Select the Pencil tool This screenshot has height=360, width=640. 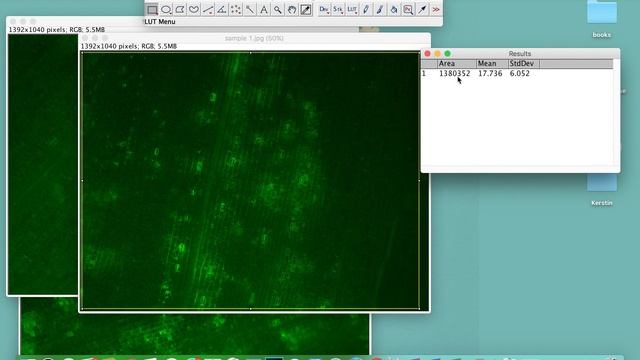[366, 9]
